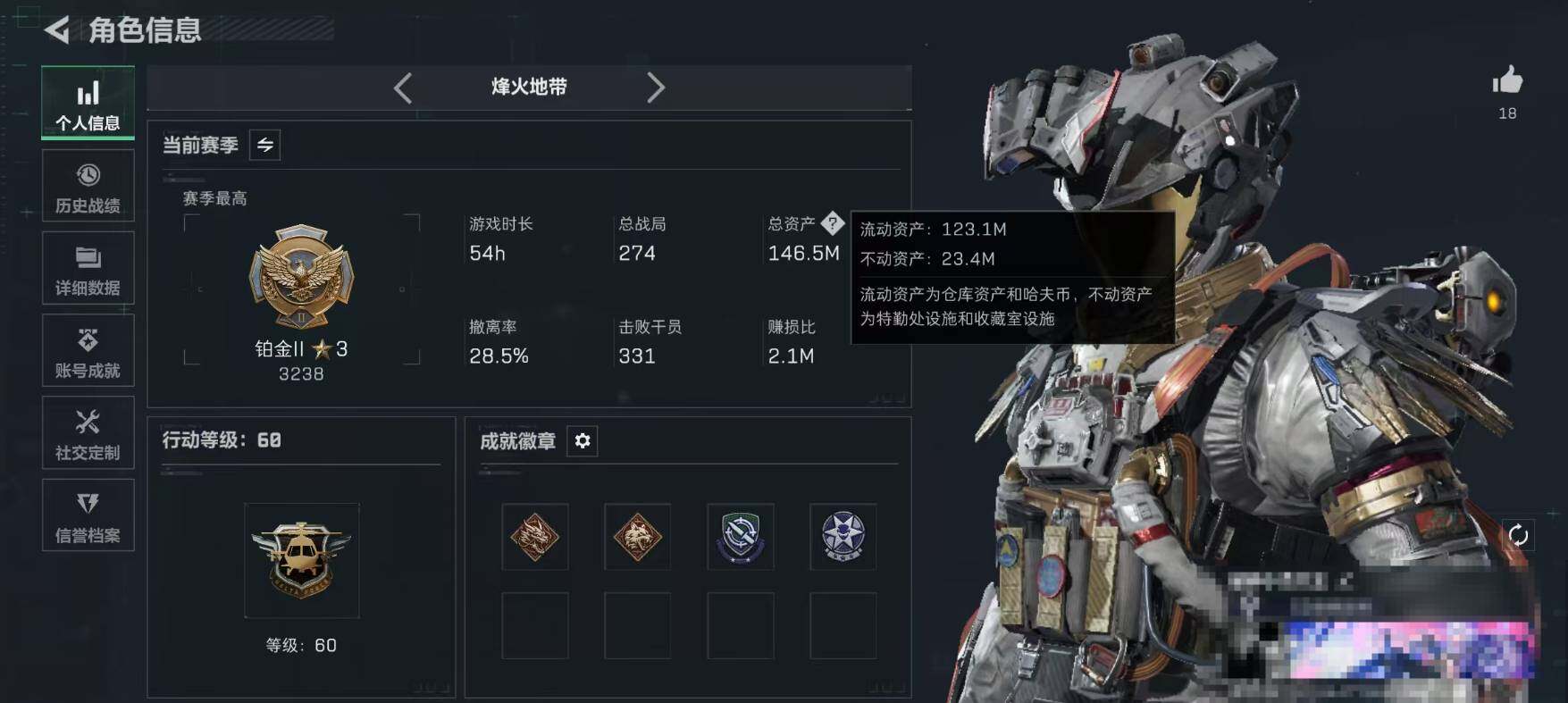Open 信誉档案 reputation section
The image size is (1568, 703).
point(88,515)
